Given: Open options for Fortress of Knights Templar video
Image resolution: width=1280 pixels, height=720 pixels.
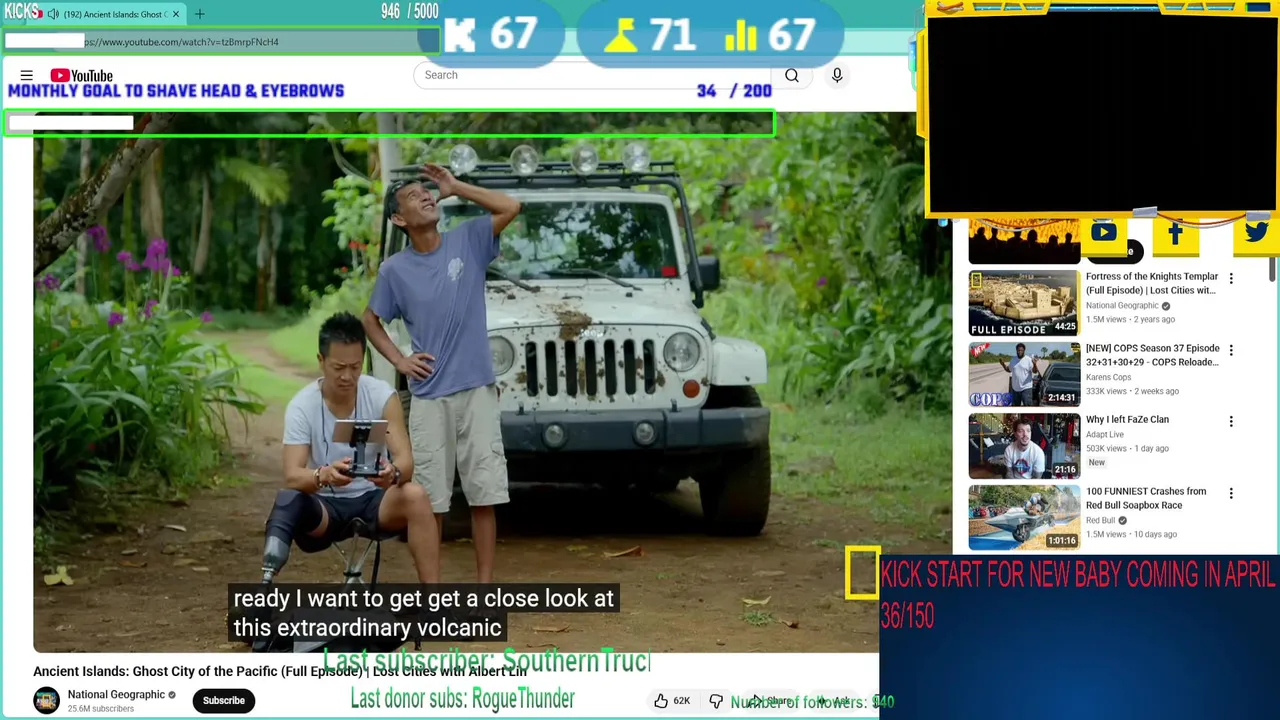Looking at the screenshot, I should [x=1231, y=278].
